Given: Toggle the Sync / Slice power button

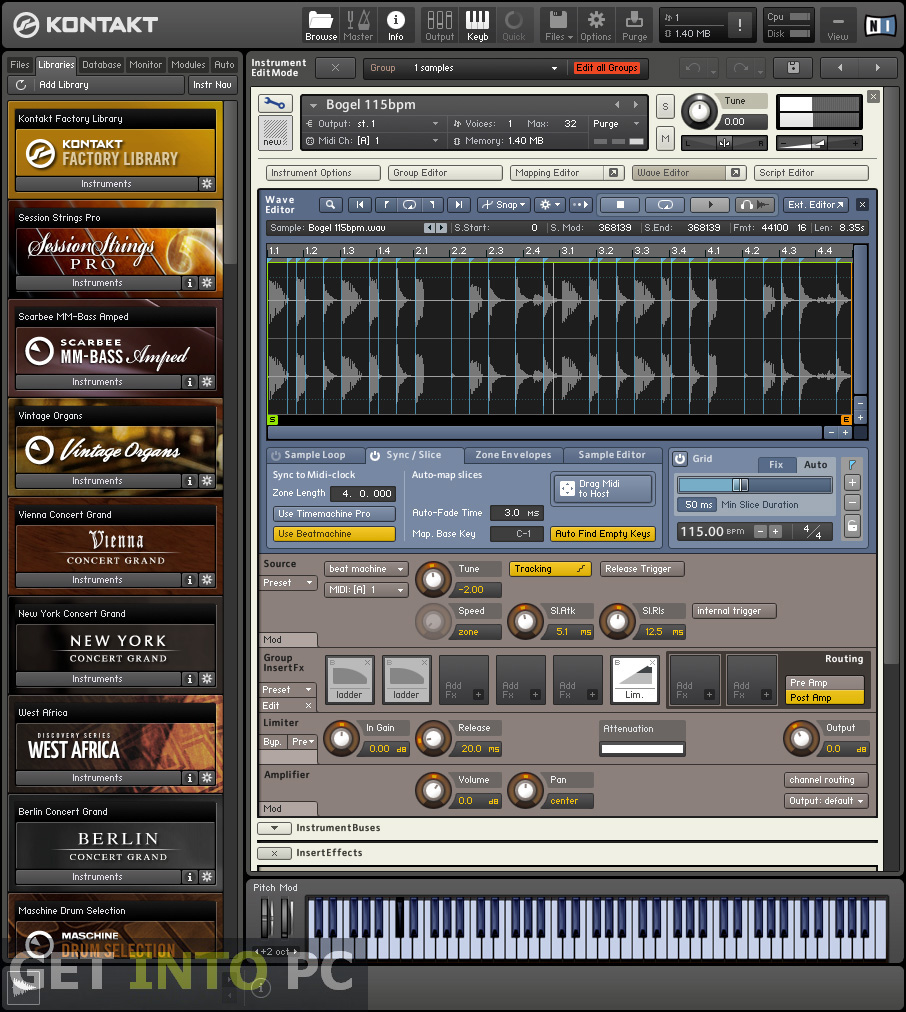Looking at the screenshot, I should pos(375,456).
